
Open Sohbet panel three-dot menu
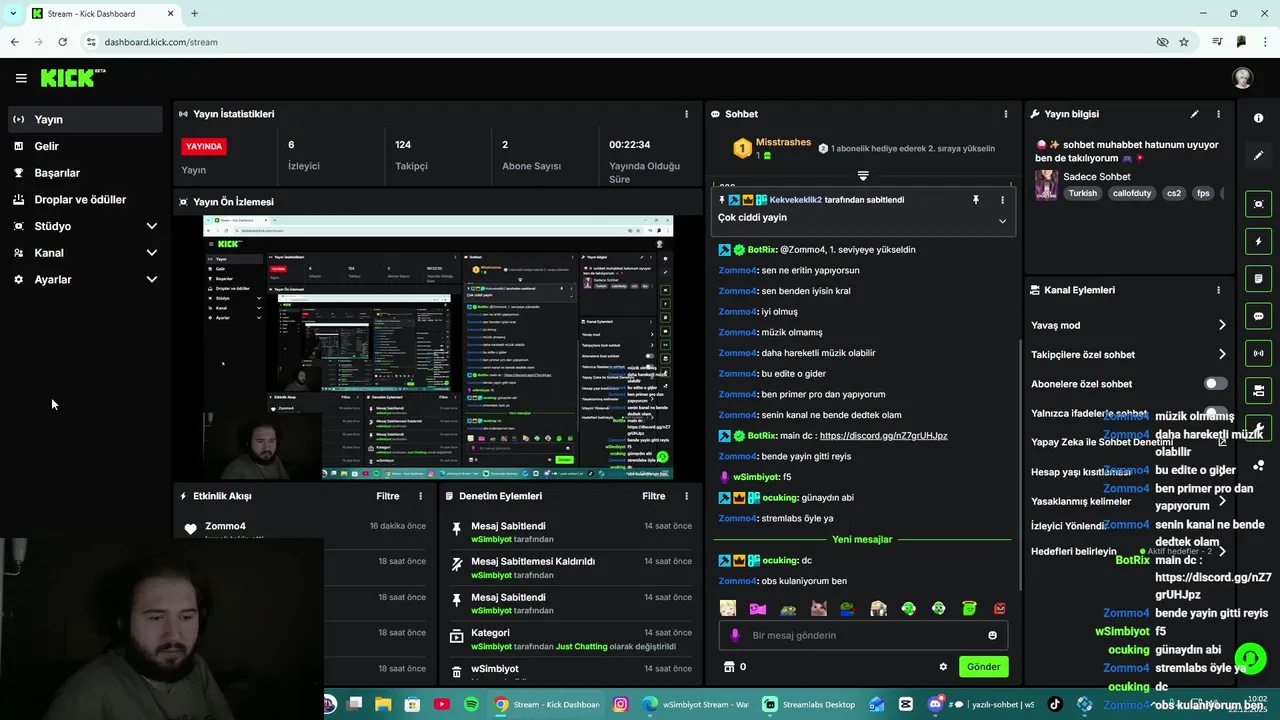pyautogui.click(x=1006, y=114)
